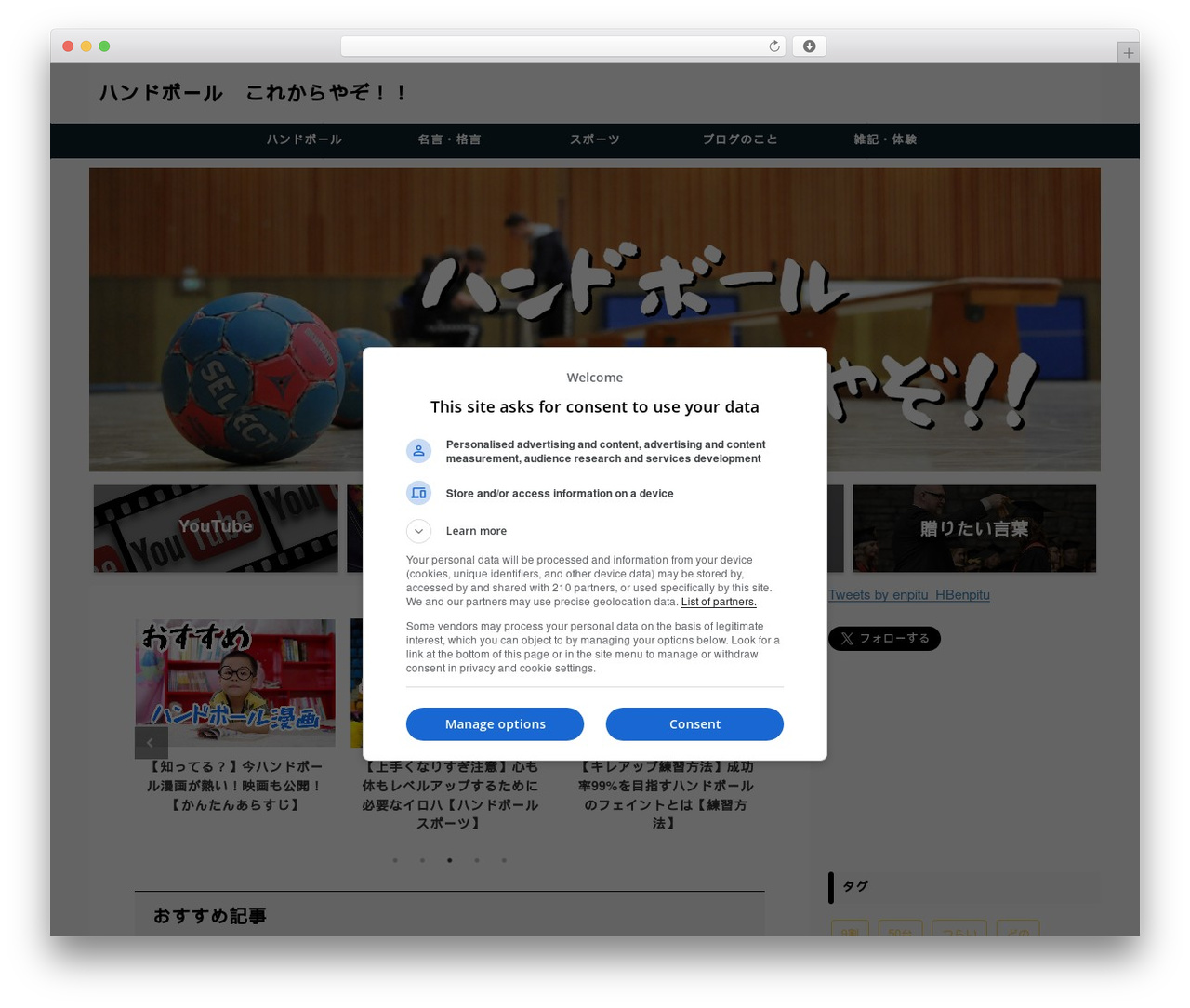Select the fifth carousel pagination dot
Screen dimensions: 1190x1008
coord(504,860)
